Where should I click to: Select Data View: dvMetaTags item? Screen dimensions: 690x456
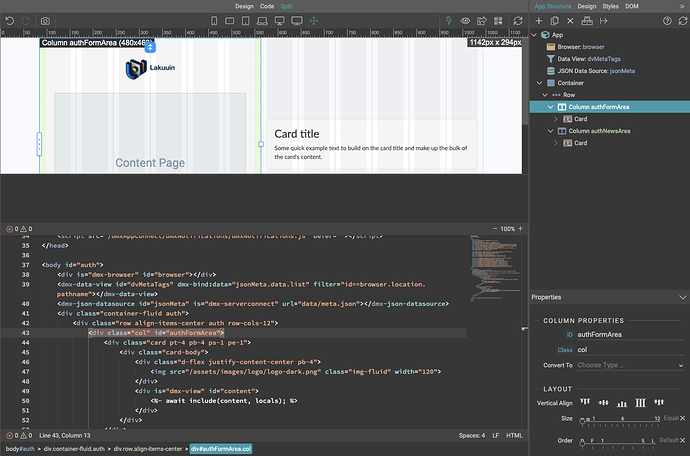(583, 59)
